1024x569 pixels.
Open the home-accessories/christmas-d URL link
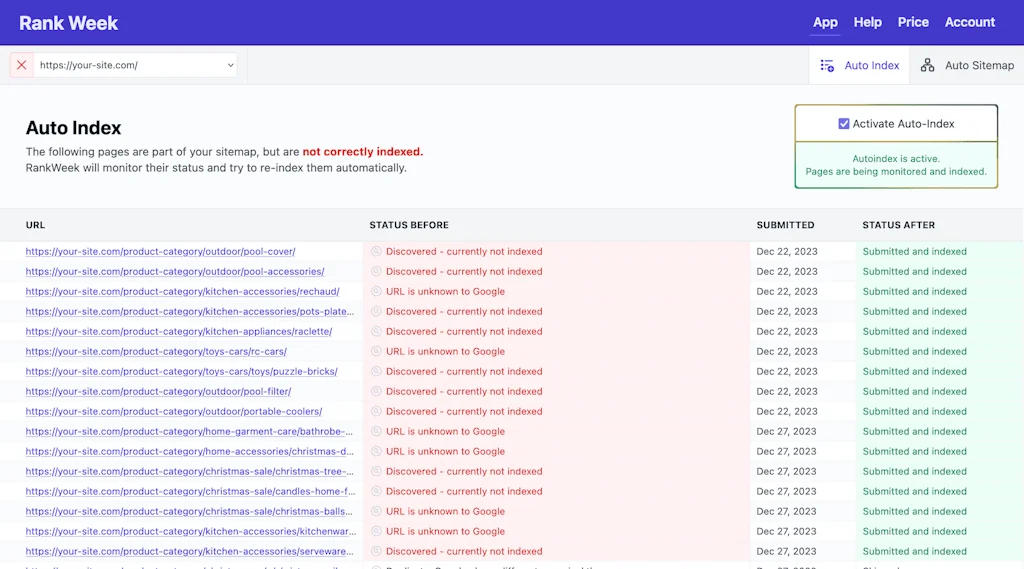pos(189,451)
